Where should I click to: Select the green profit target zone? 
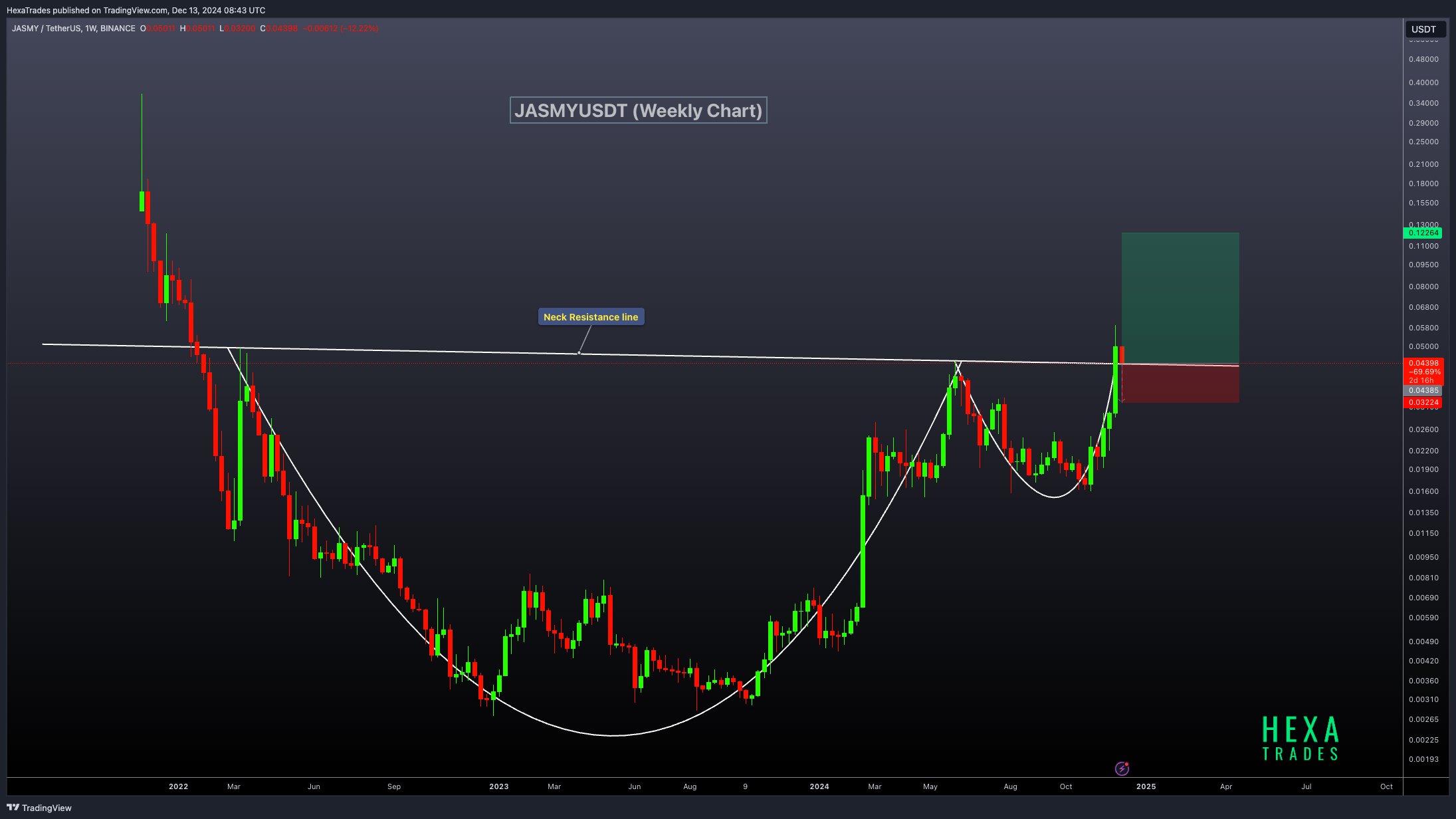1180,298
